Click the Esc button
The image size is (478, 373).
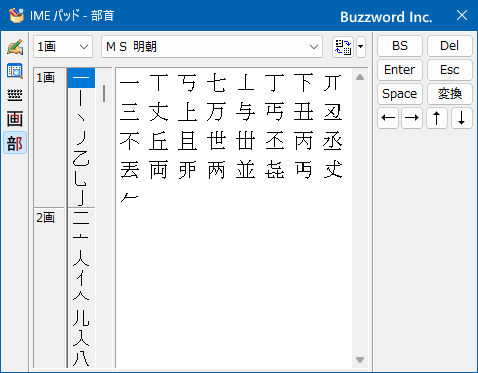click(x=450, y=70)
